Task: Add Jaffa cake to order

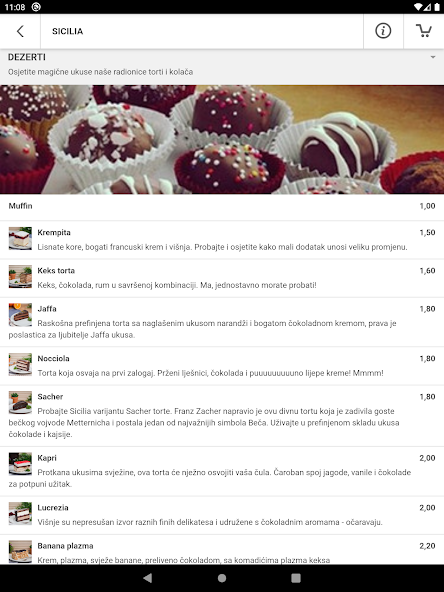Action: [x=222, y=322]
